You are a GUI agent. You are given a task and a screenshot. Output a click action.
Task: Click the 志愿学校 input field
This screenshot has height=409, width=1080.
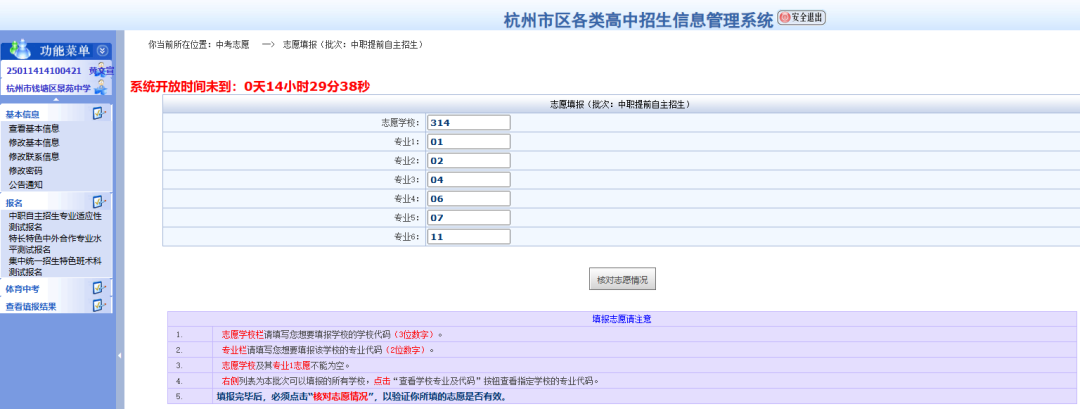point(468,123)
